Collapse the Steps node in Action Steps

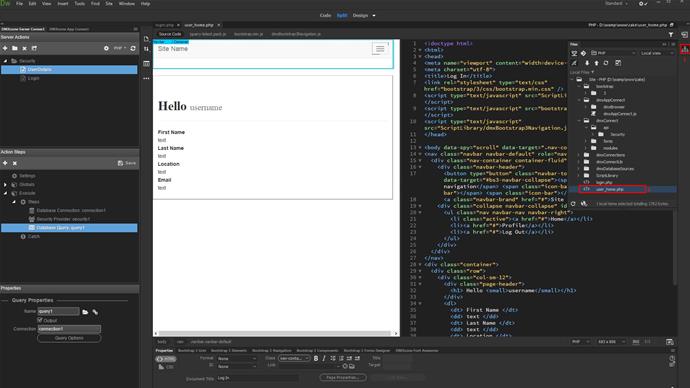pos(14,202)
